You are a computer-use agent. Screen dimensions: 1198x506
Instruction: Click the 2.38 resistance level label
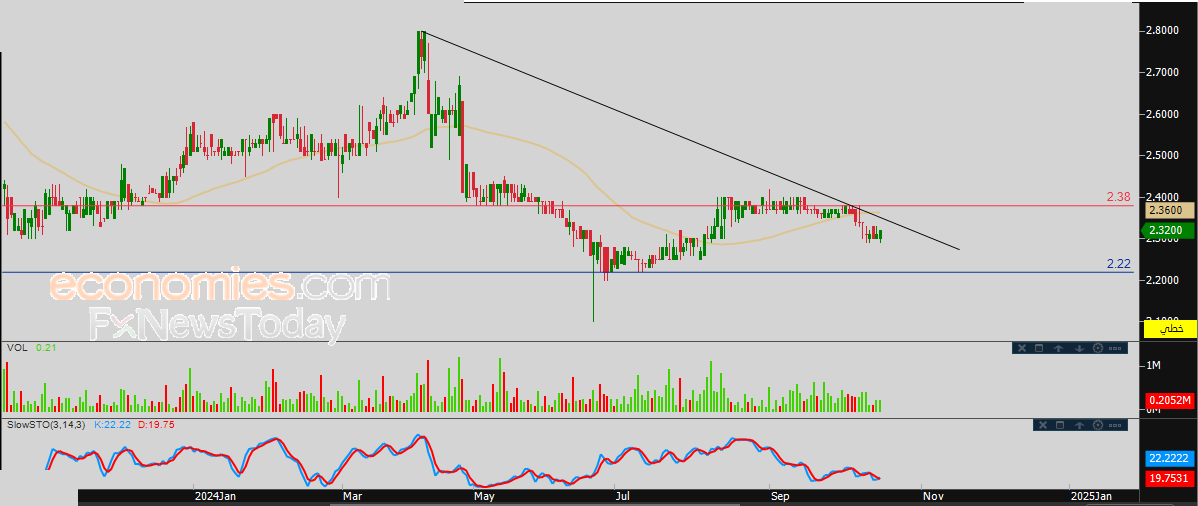[x=1119, y=197]
